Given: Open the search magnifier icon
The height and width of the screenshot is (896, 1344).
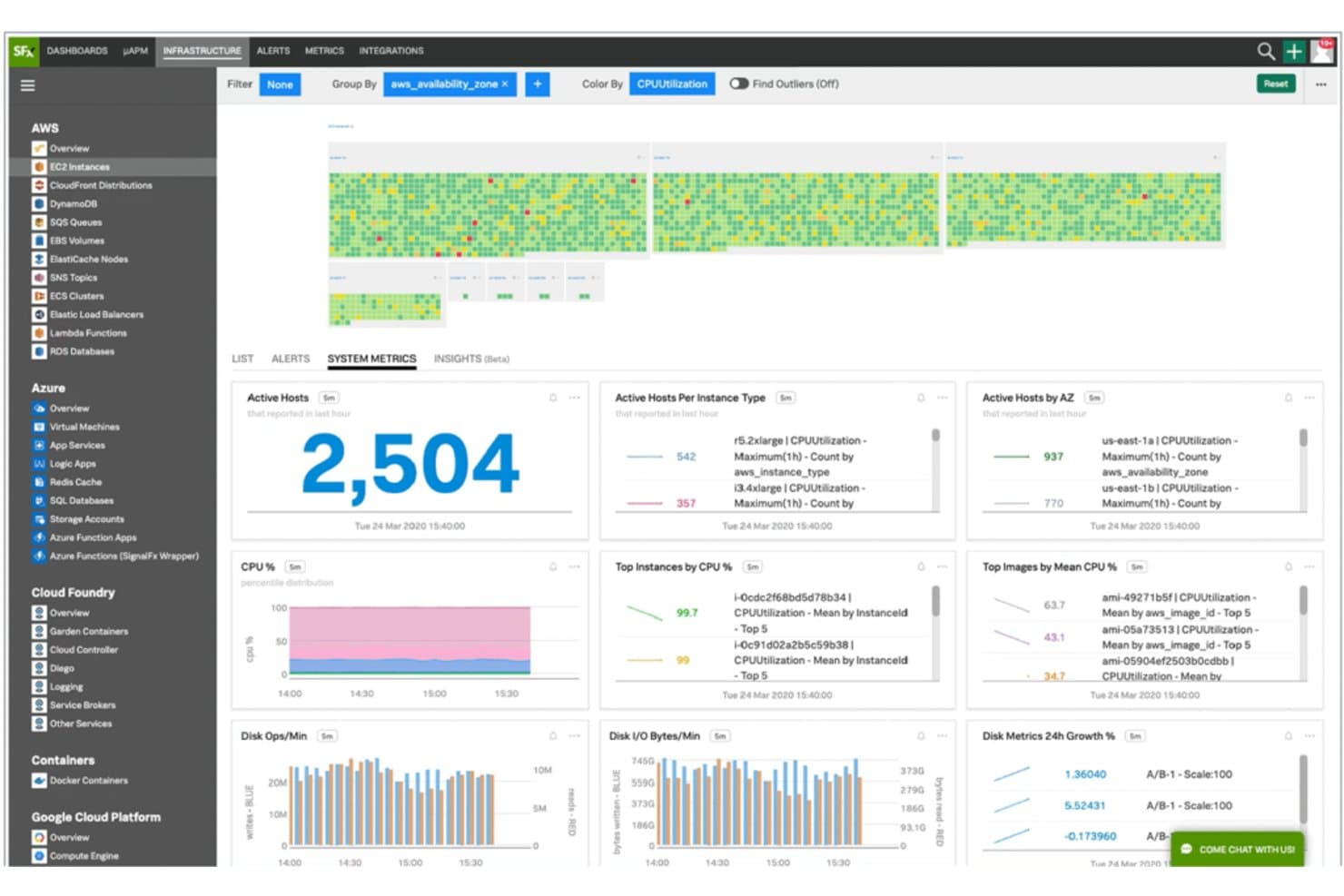Looking at the screenshot, I should [1265, 52].
